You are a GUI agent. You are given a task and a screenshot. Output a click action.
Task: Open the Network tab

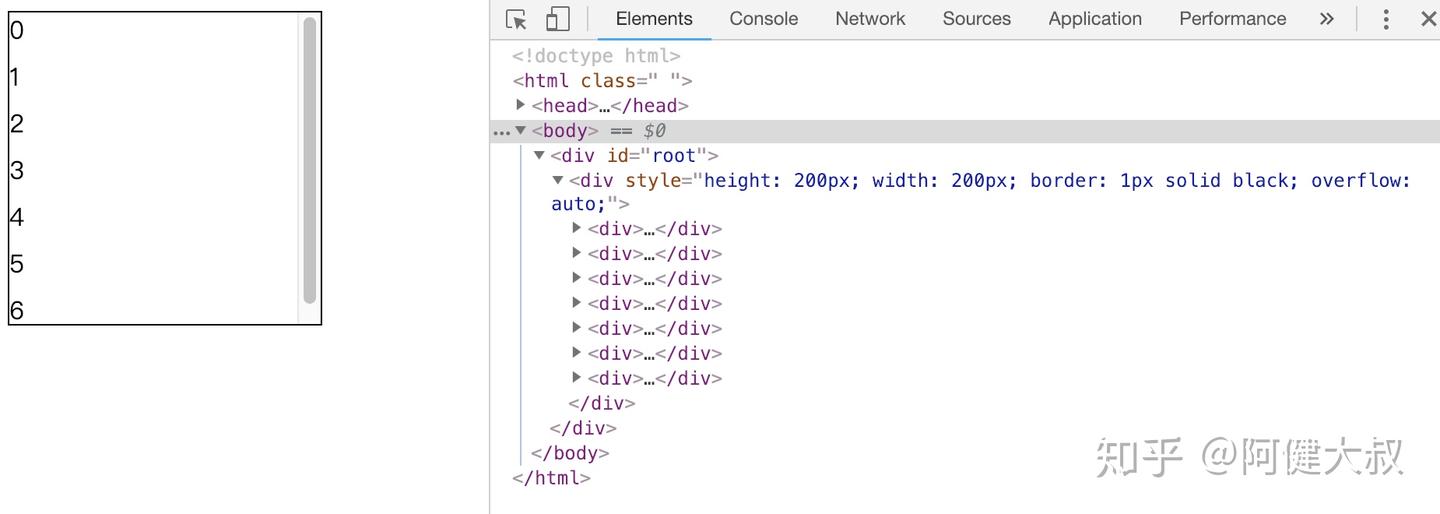tap(870, 19)
